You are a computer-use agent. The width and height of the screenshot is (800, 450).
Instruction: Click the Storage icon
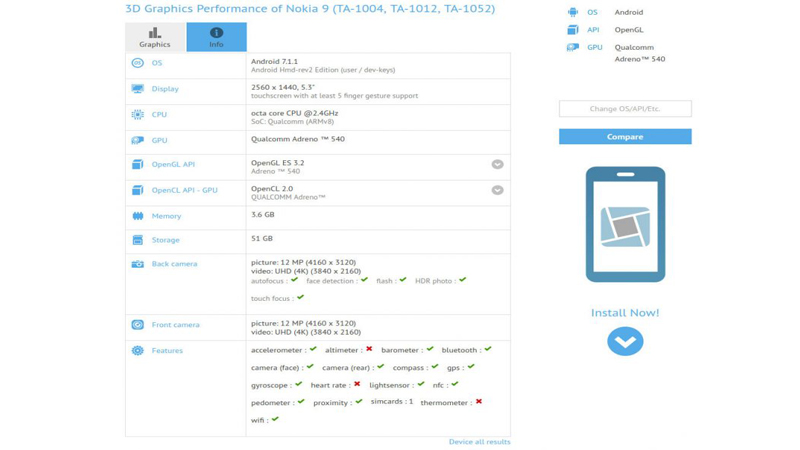point(137,240)
